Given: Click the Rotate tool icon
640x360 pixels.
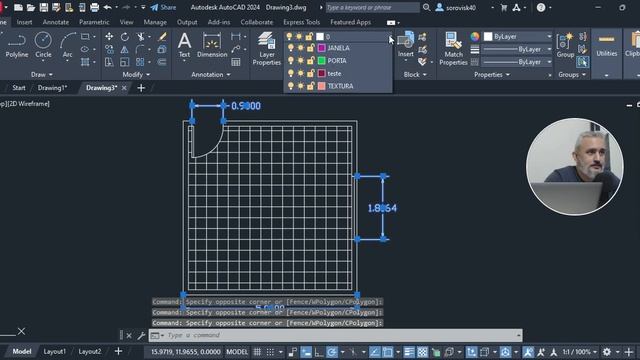Looking at the screenshot, I should pos(124,37).
